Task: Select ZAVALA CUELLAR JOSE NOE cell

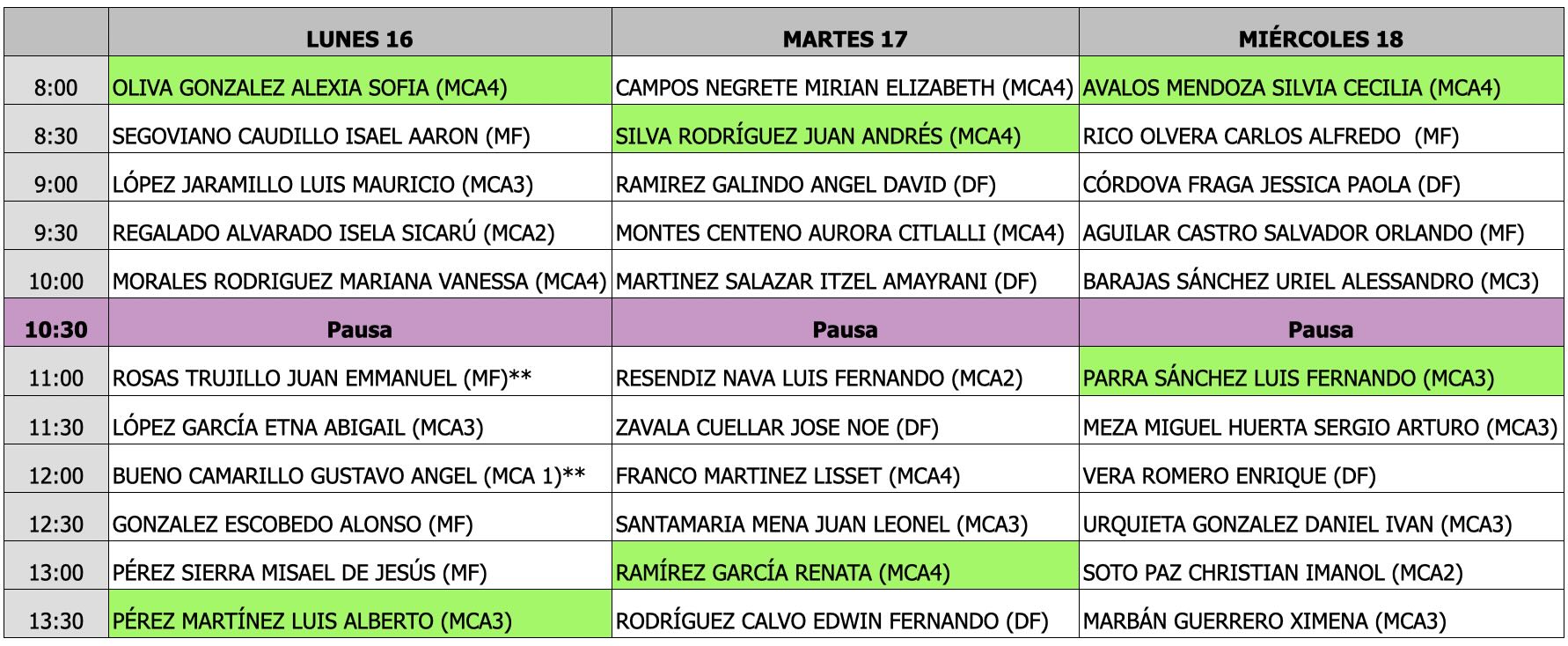Action: 845,428
